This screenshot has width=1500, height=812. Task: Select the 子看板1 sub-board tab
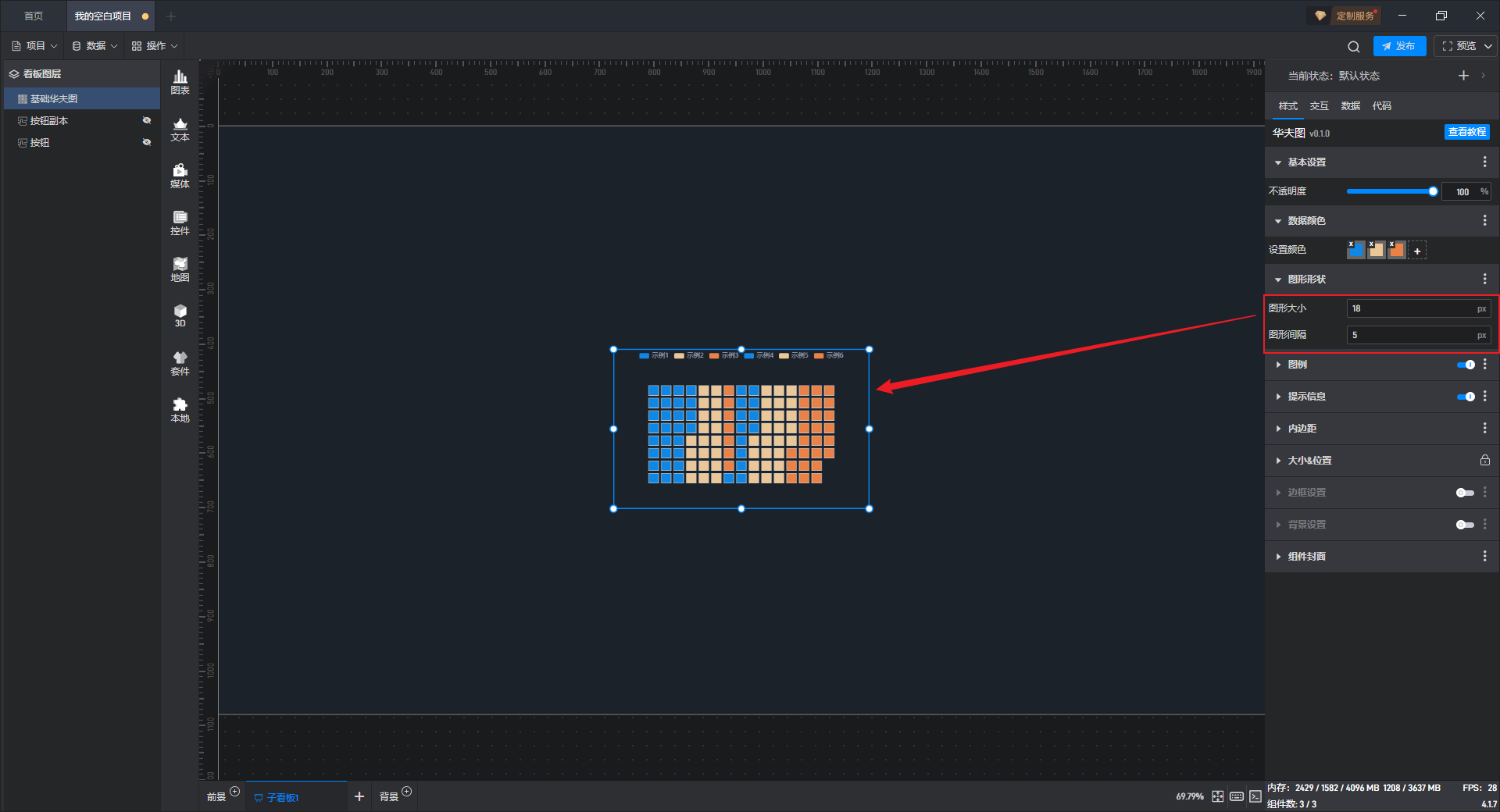(297, 797)
